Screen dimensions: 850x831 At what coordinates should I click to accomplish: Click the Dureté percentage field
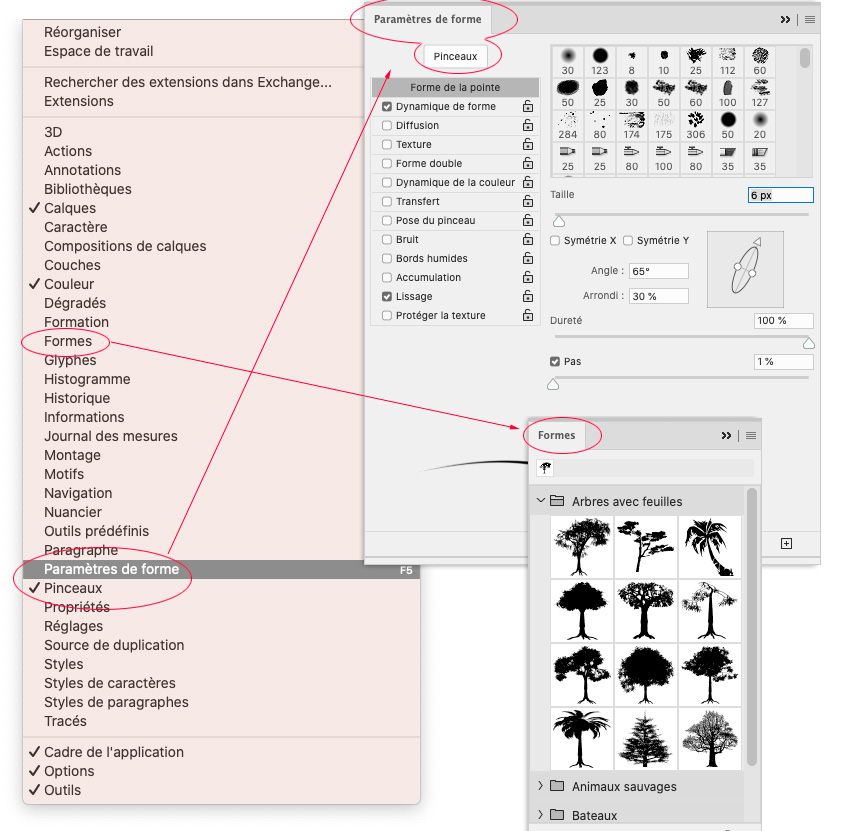(x=783, y=320)
